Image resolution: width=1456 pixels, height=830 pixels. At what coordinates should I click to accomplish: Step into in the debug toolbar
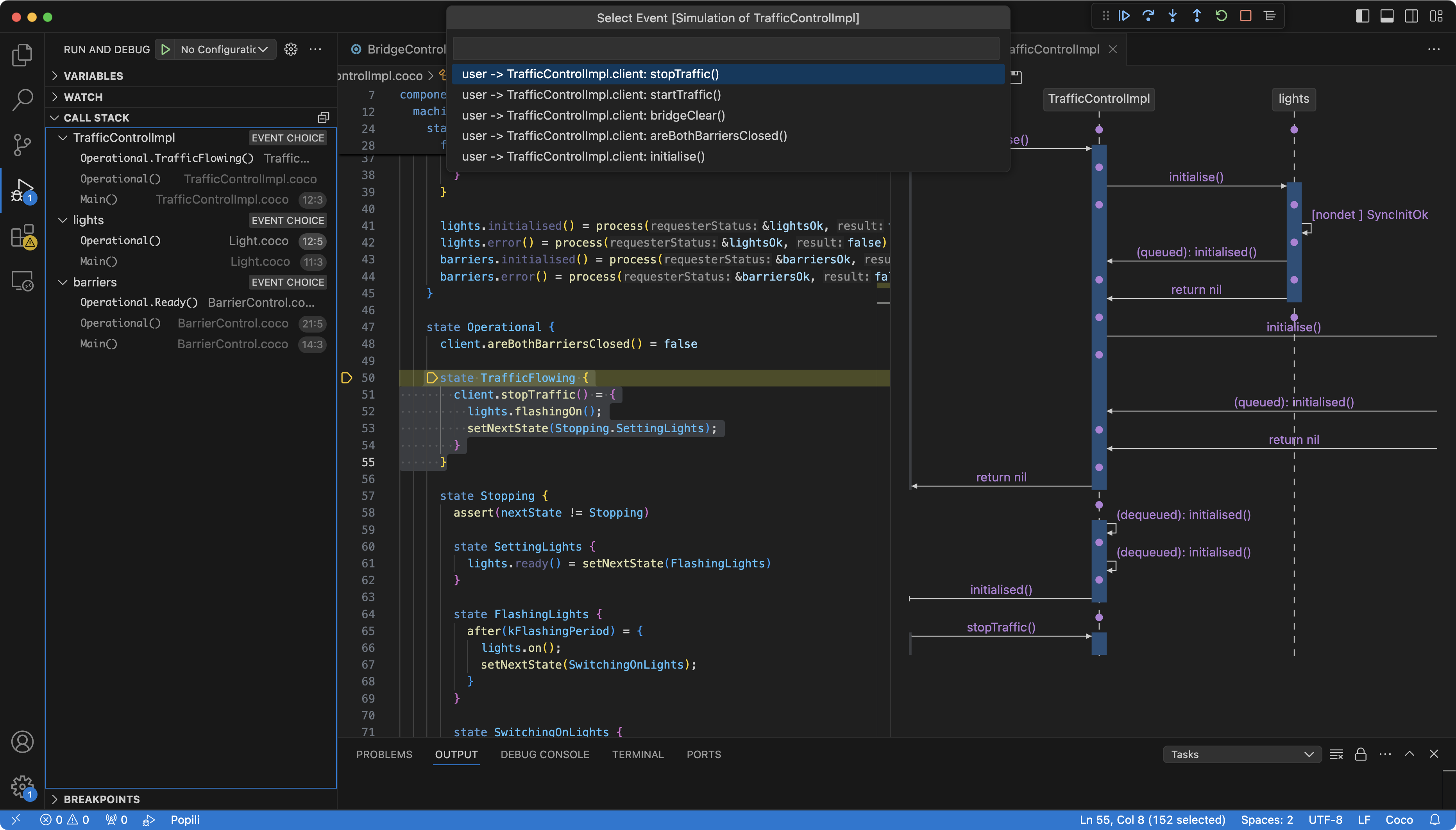[1173, 16]
